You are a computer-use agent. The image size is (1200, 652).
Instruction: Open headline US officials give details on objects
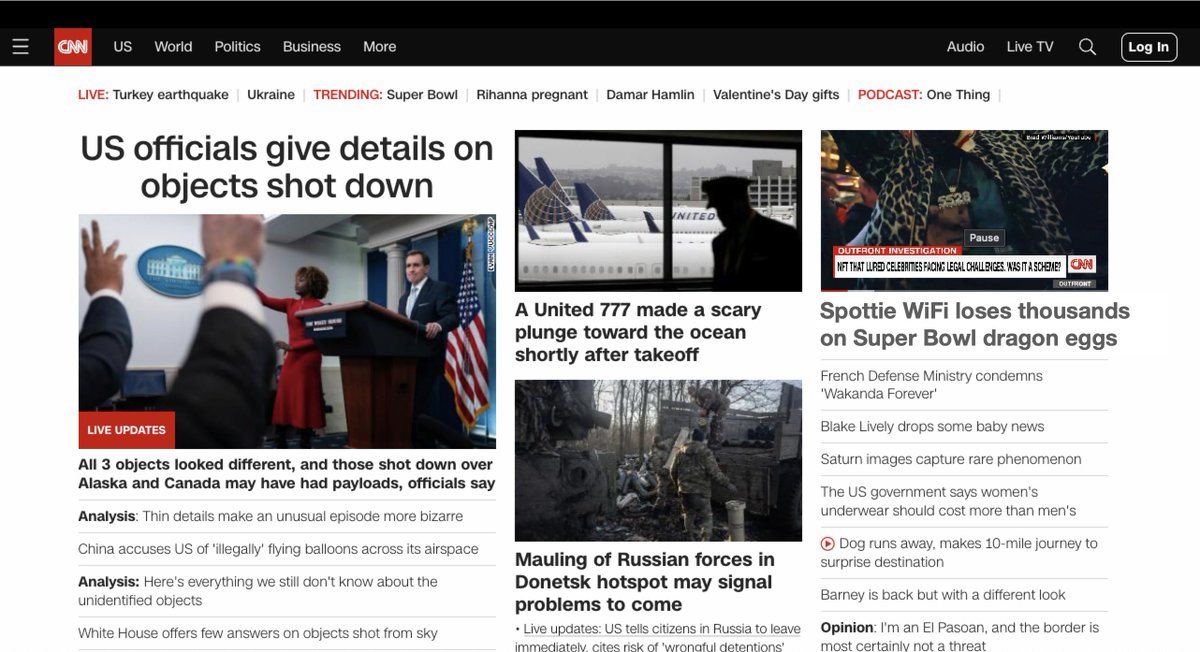pos(287,167)
